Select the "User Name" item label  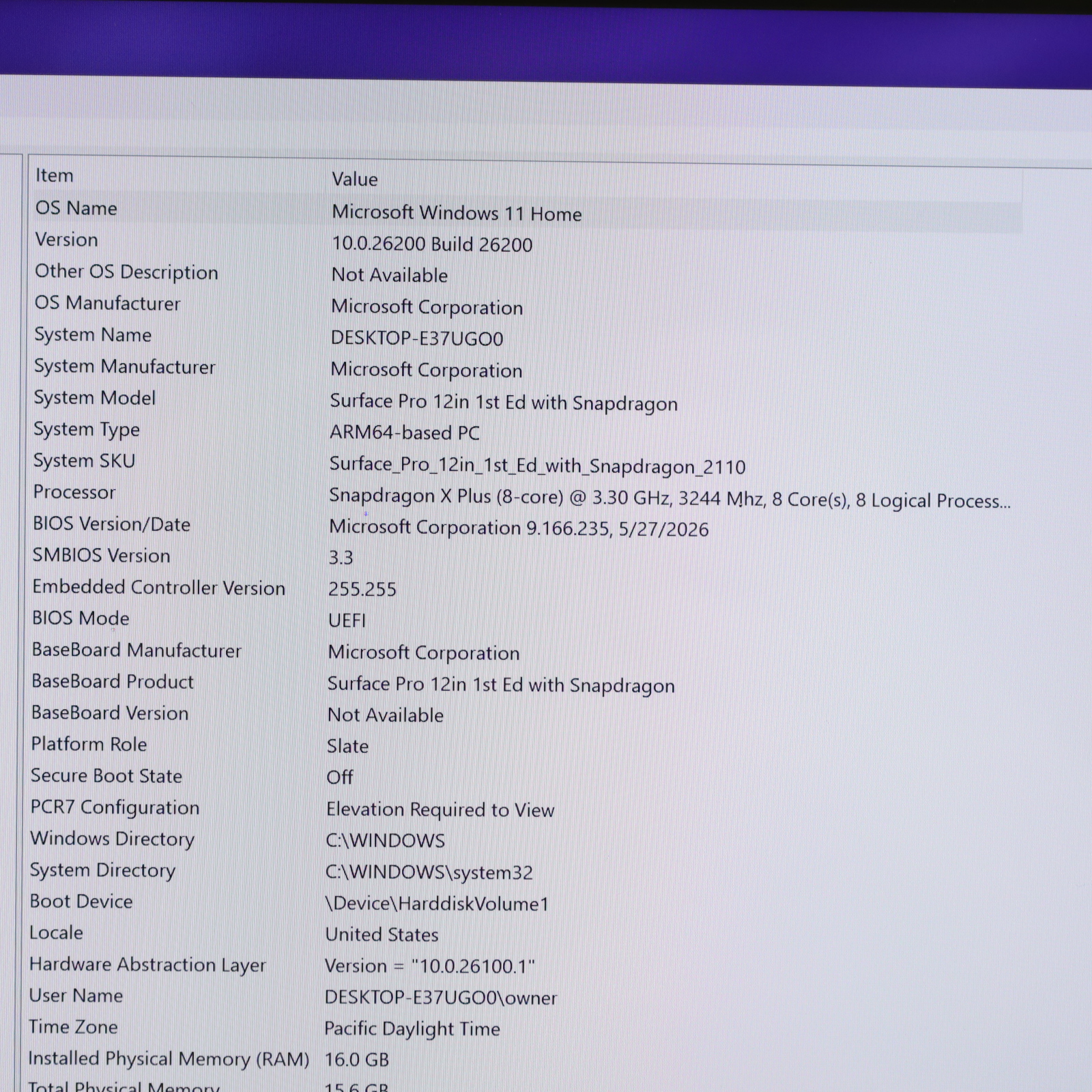coord(76,996)
